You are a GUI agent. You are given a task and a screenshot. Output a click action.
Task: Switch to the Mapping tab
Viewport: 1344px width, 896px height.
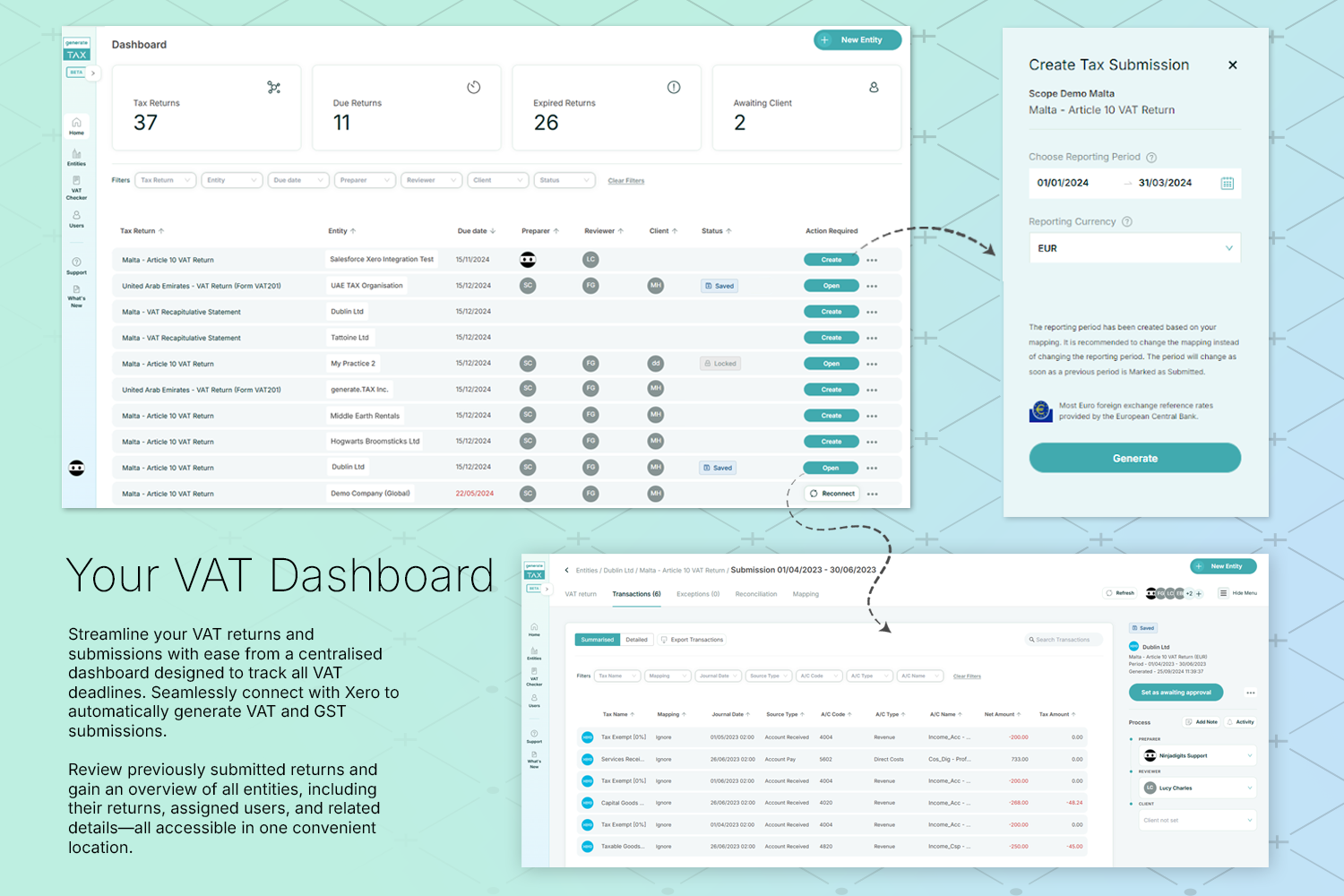(806, 594)
